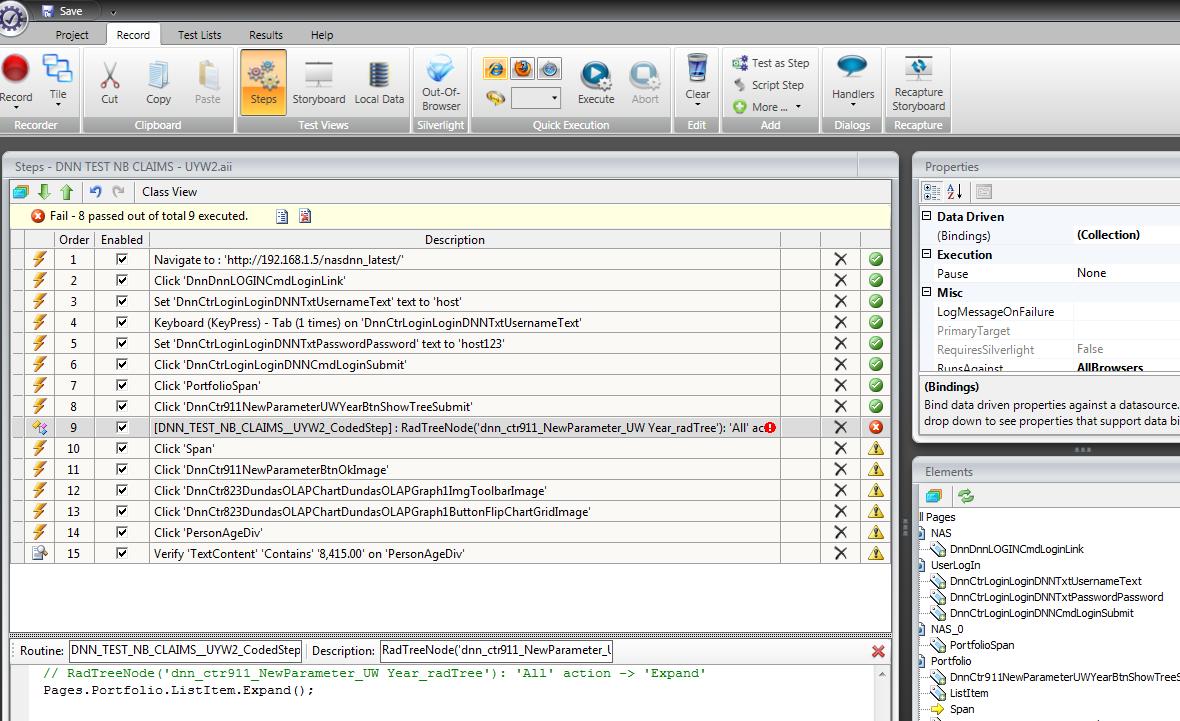1180x721 pixels.
Task: Select Firefox browser for quick execution
Action: [522, 69]
